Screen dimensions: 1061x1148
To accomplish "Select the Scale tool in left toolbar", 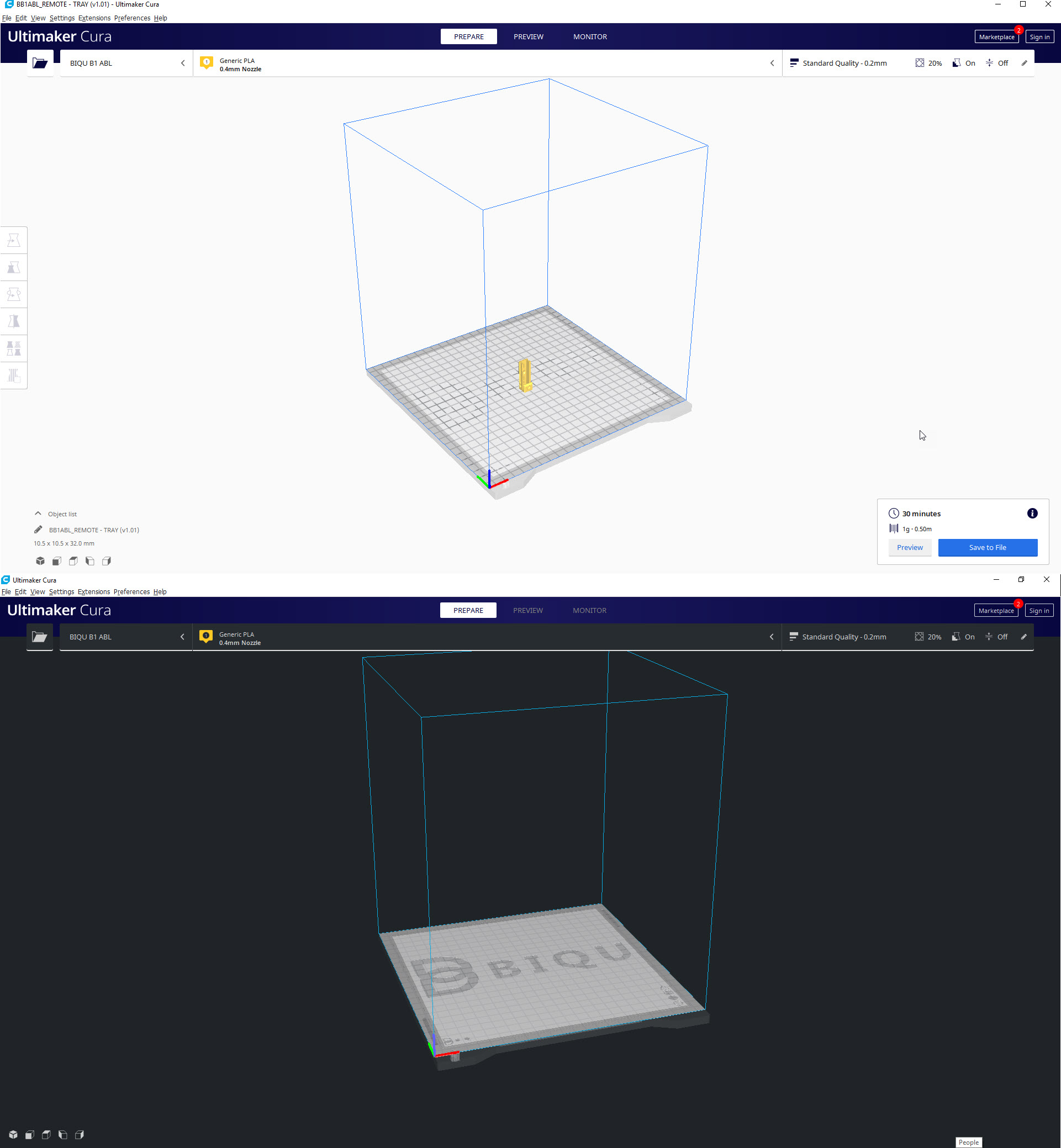I will pos(14,267).
